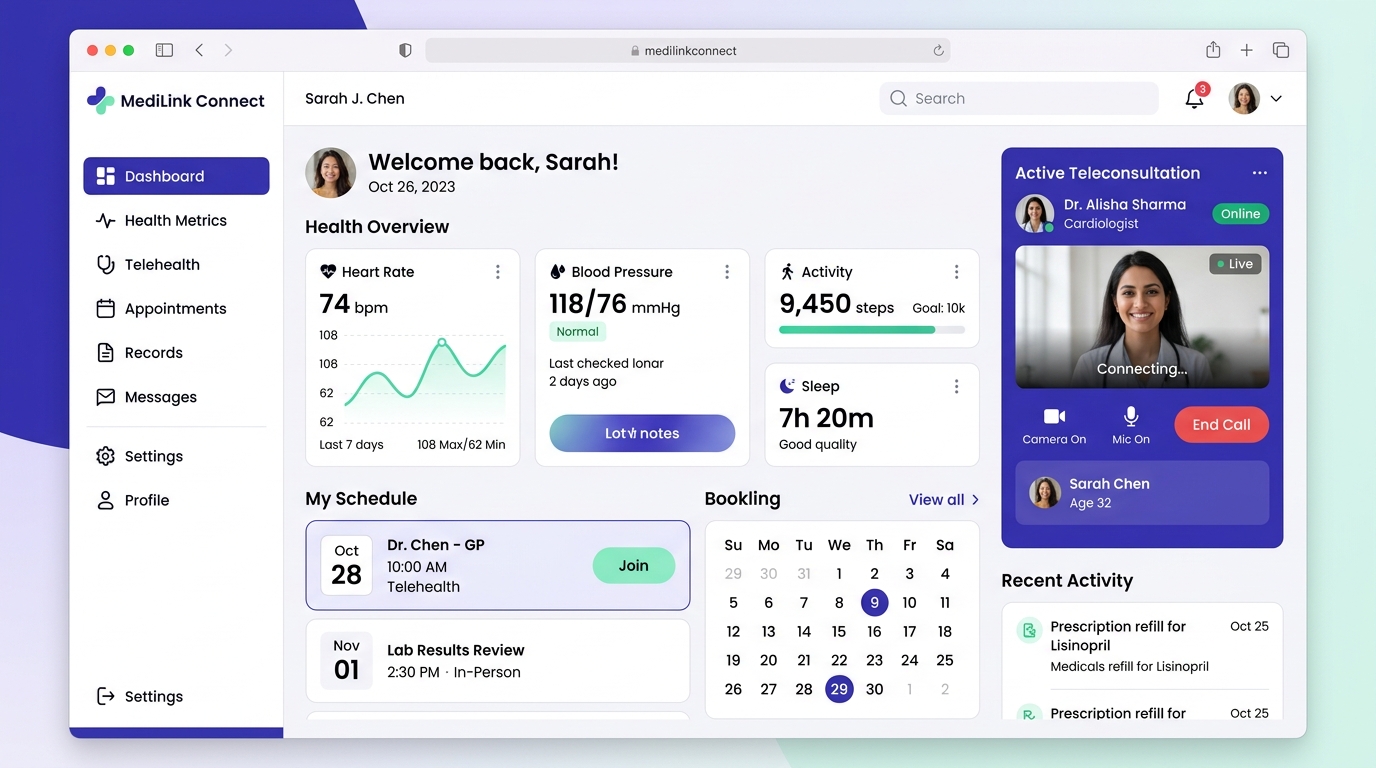Click View all bookings link
The height and width of the screenshot is (768, 1376).
(x=937, y=500)
